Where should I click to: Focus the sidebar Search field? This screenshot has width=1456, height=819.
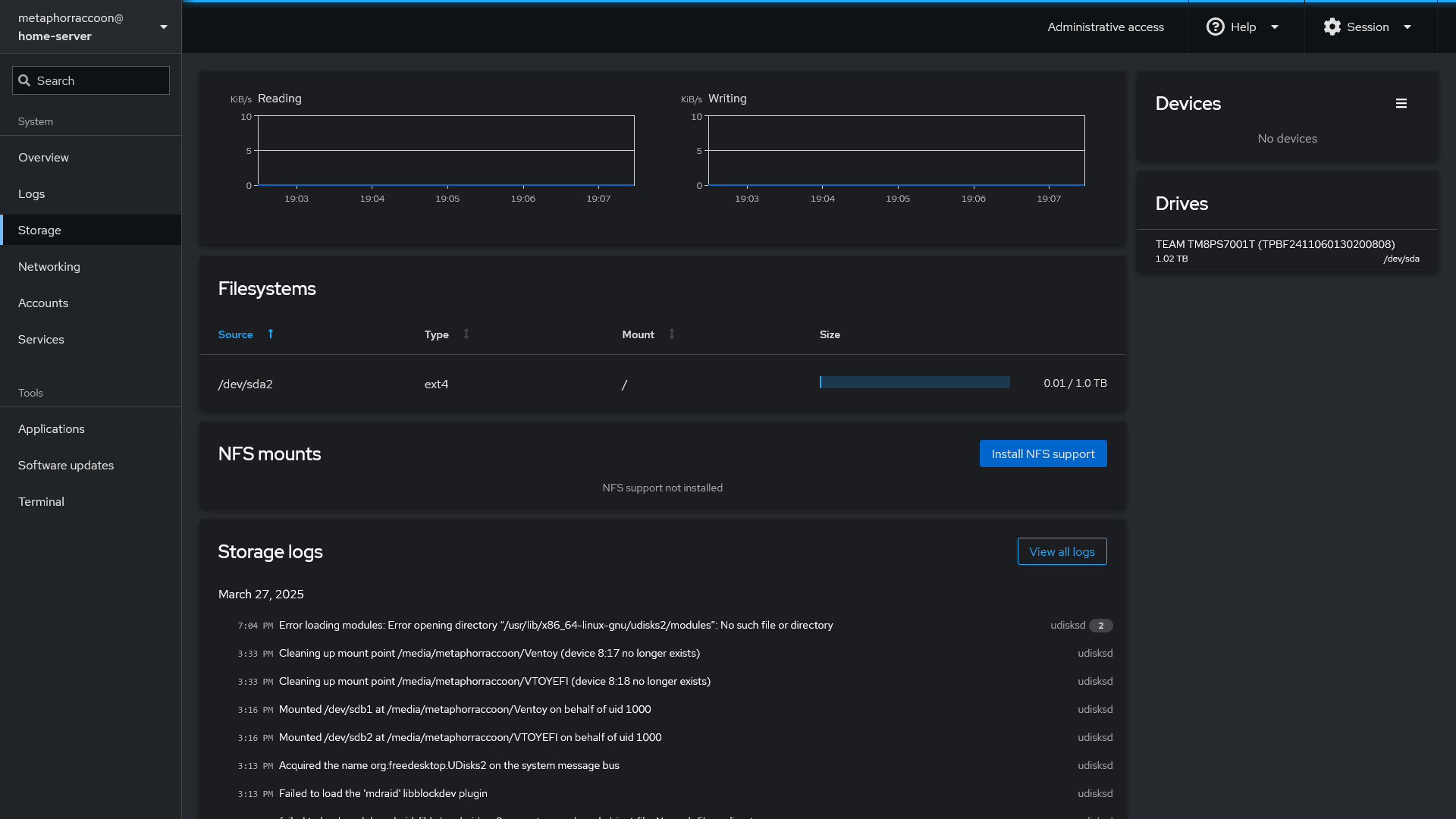coord(91,80)
